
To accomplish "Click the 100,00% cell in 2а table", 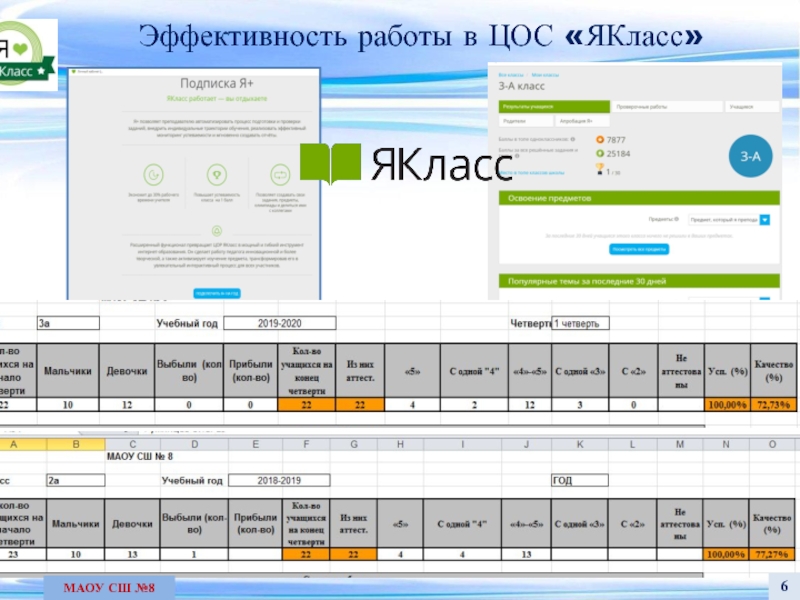I will [x=726, y=554].
